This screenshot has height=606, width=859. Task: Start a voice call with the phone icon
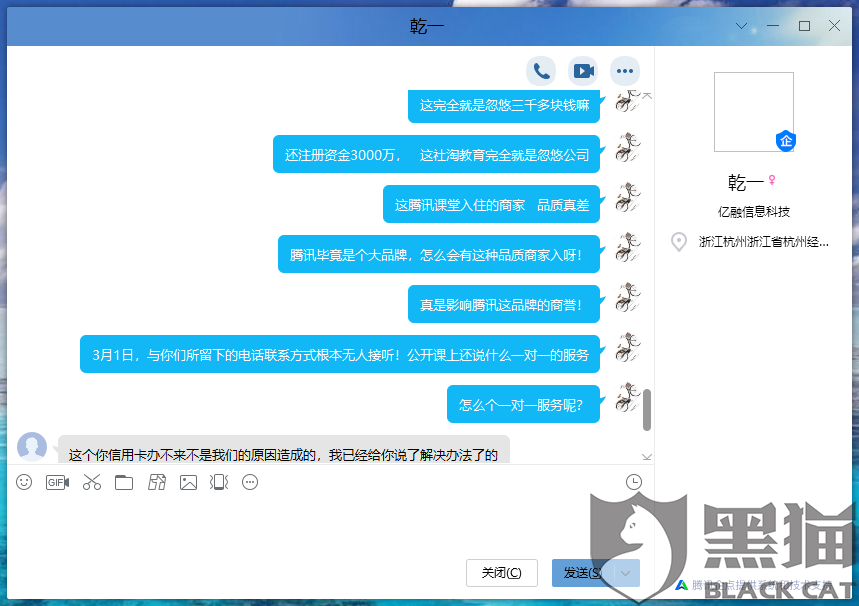click(541, 71)
